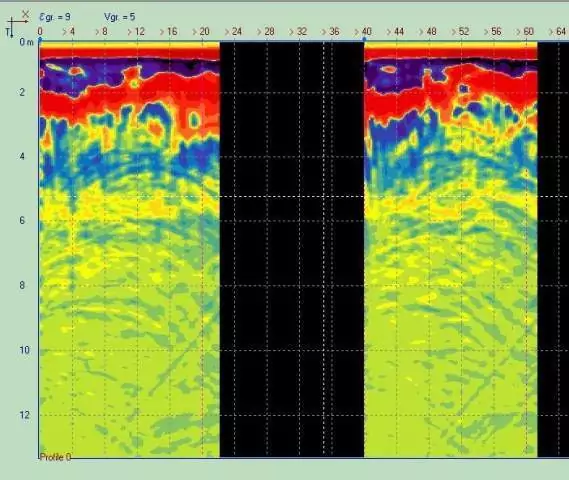Click the 56 tick on the distance ruler
The image size is (569, 480).
[x=493, y=32]
